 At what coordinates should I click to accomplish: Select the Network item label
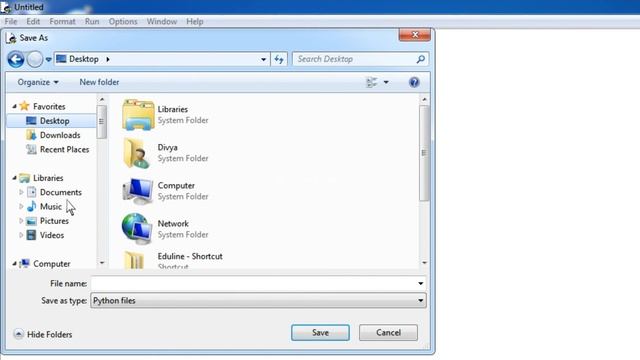[x=173, y=224]
